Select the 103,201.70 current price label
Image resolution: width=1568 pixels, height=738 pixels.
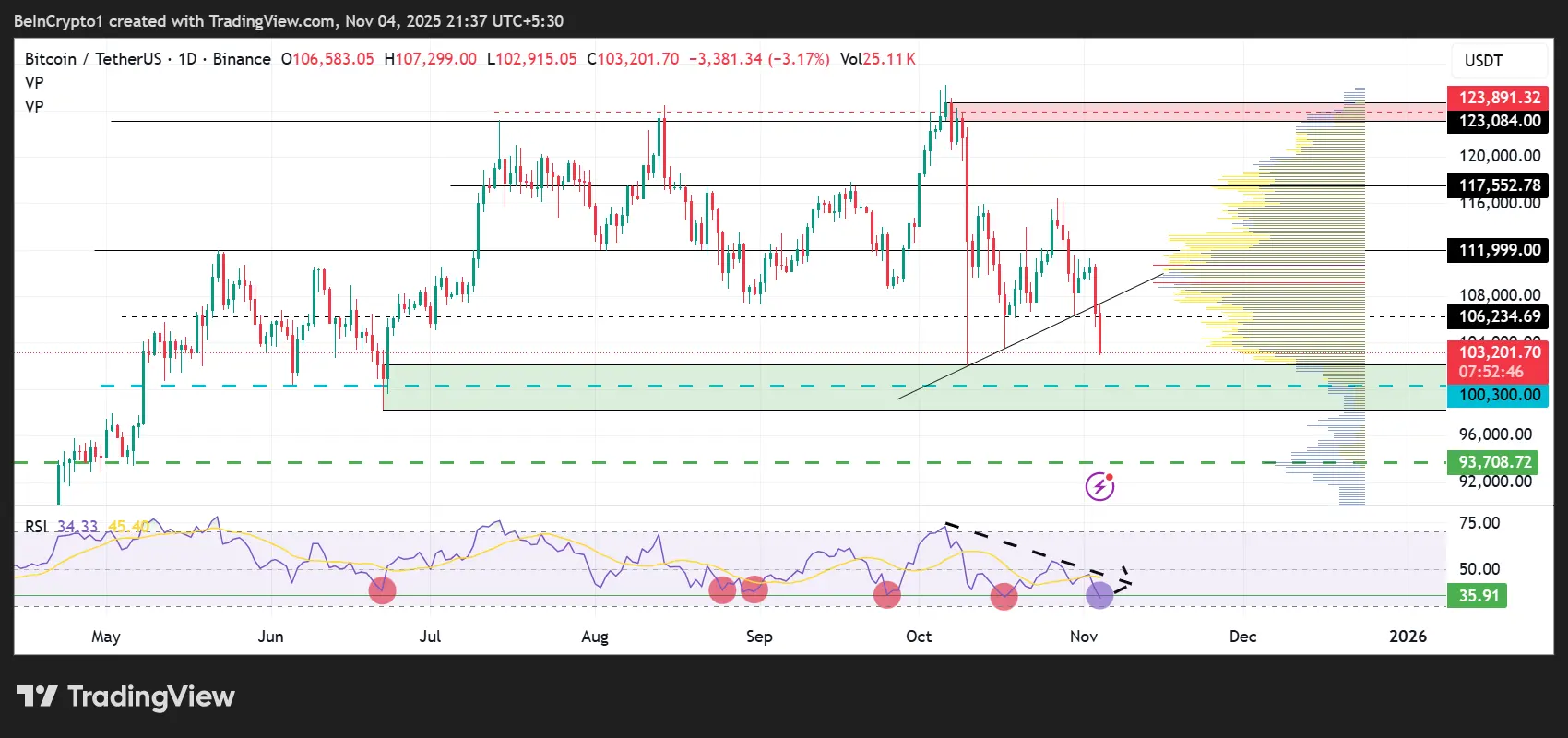[x=1498, y=352]
